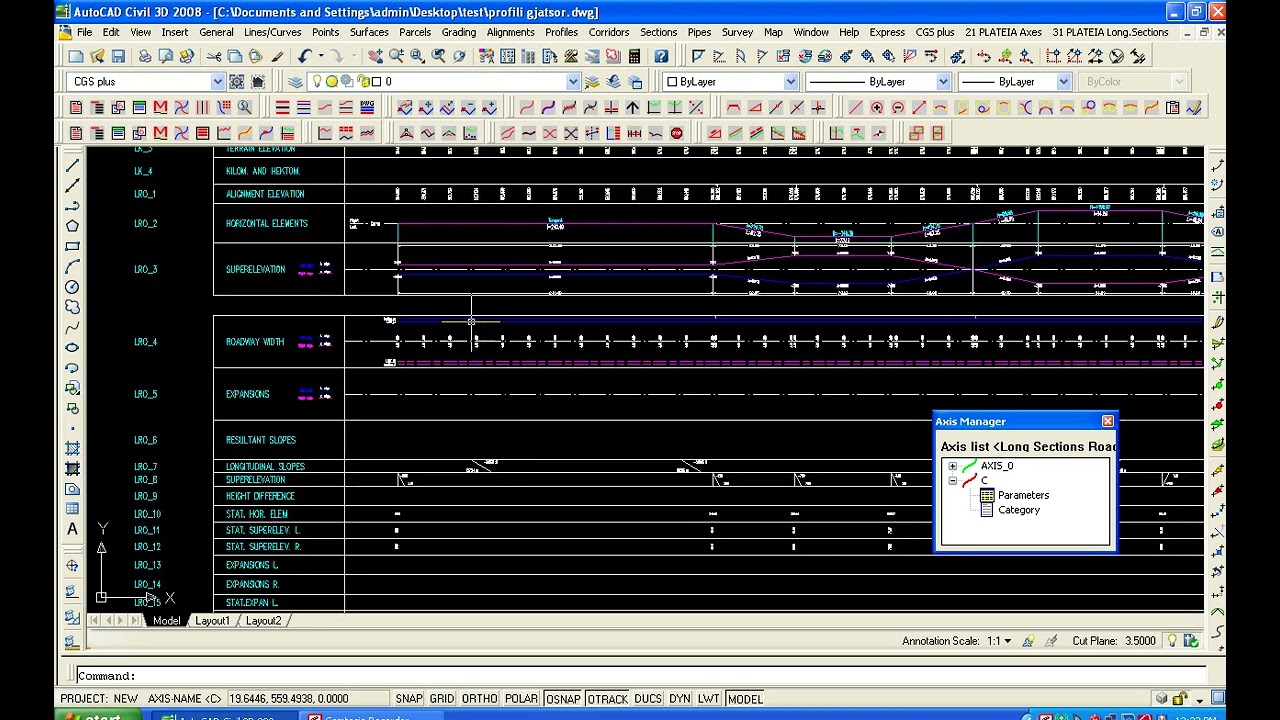Open the File menu
Screen dimensions: 1280x720
(85, 32)
